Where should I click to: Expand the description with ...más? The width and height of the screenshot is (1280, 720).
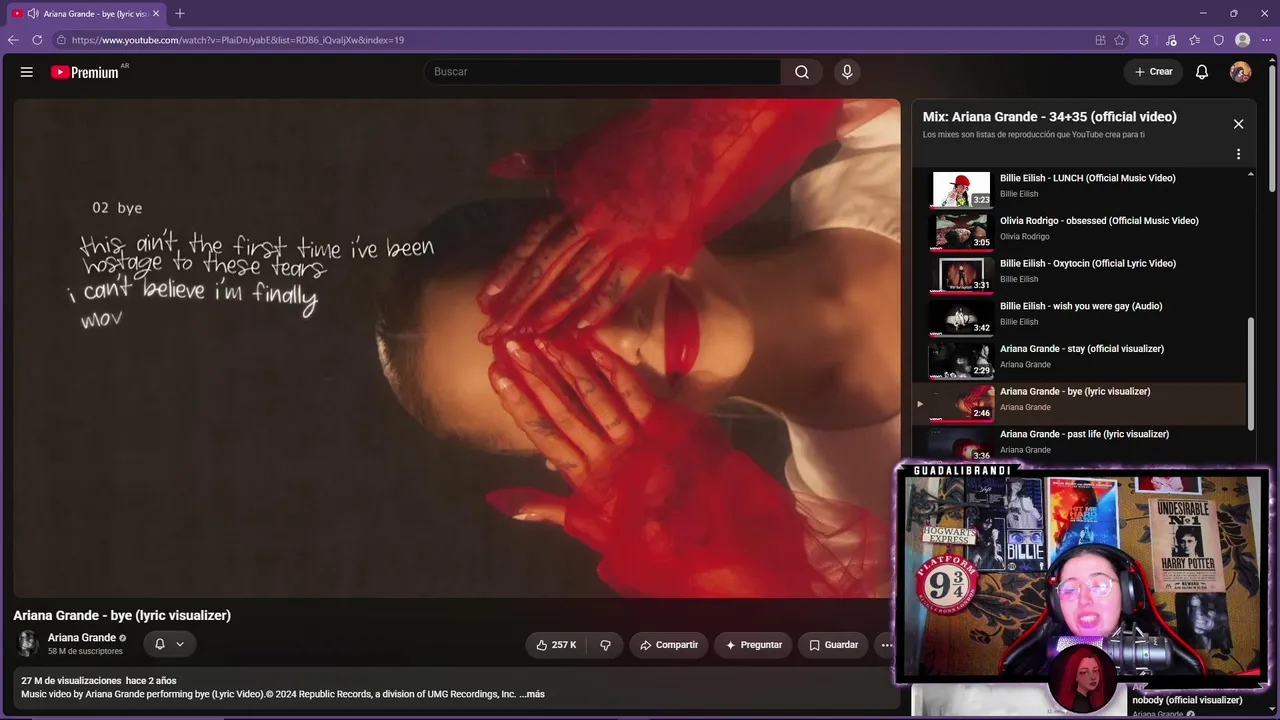[532, 694]
